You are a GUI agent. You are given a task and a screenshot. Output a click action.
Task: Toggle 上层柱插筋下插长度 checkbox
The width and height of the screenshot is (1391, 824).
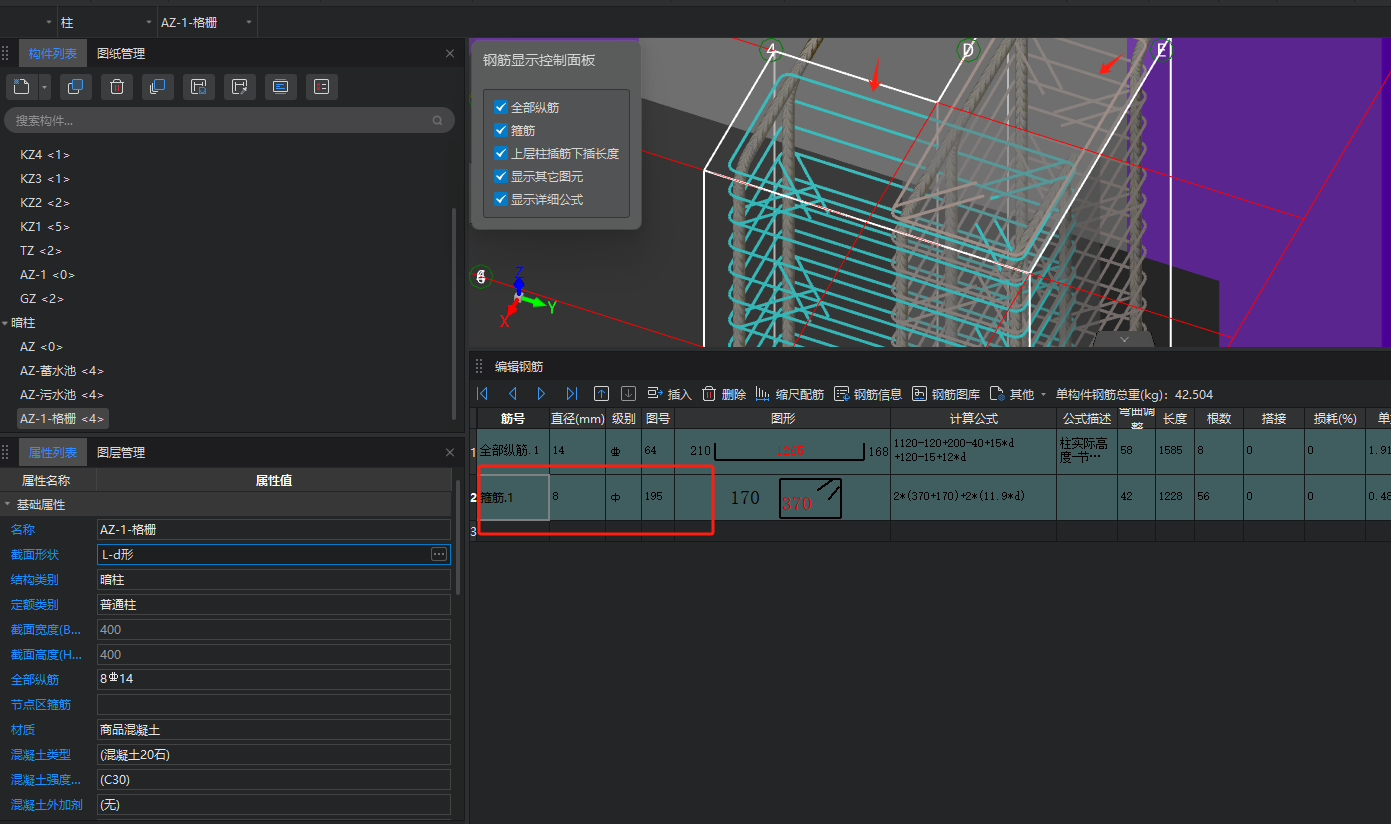point(501,153)
